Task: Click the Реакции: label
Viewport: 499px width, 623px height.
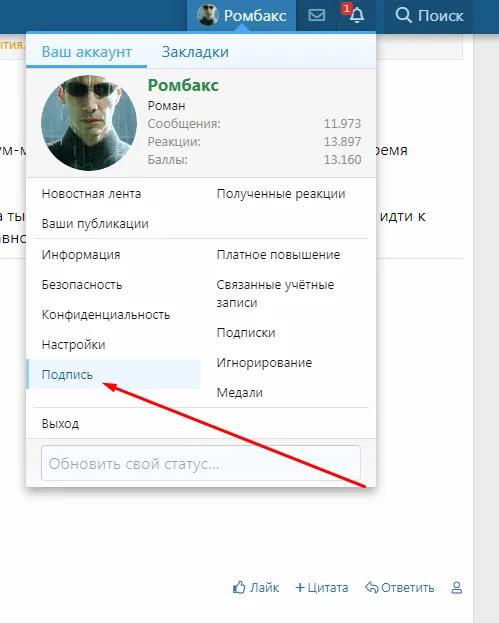Action: point(174,141)
